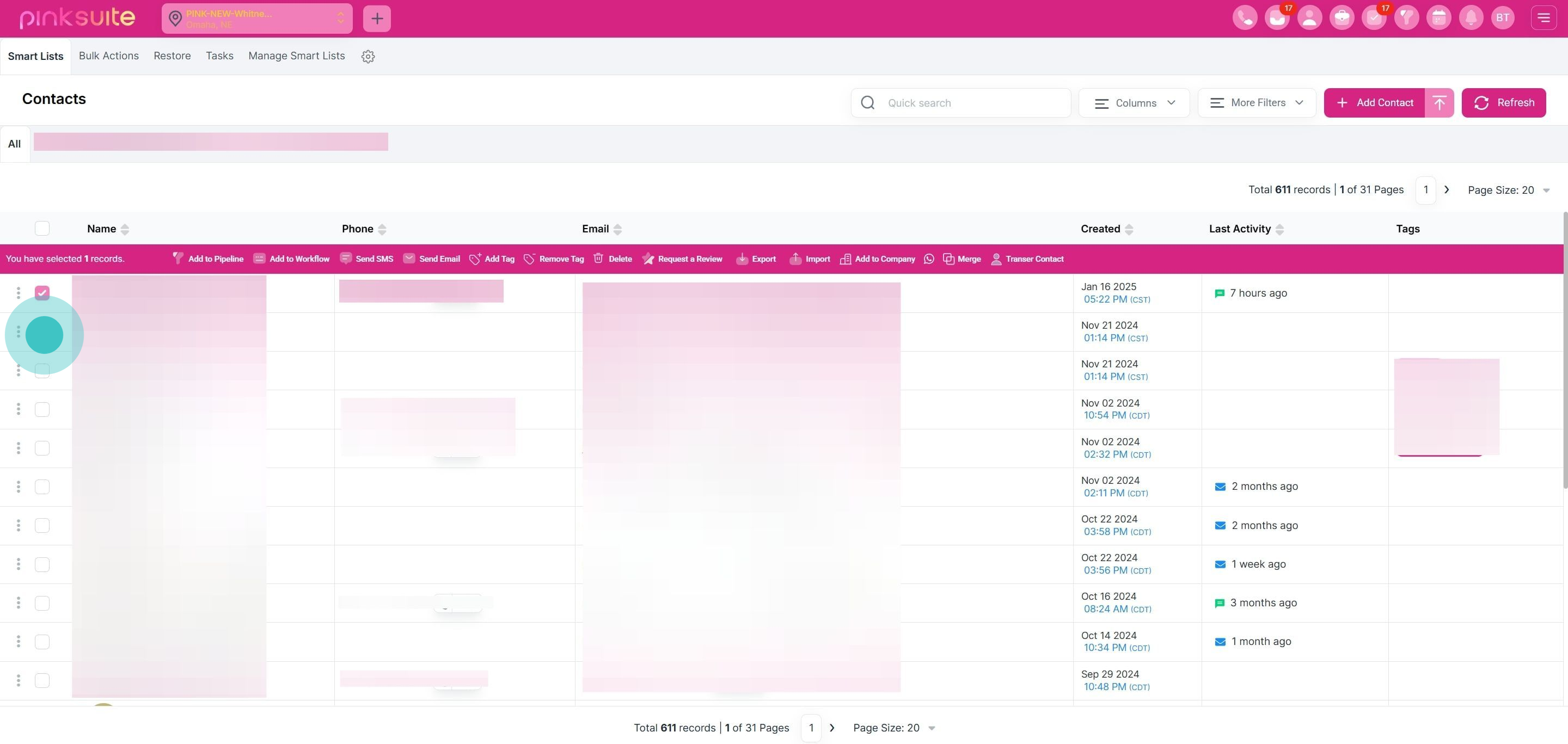Open the settings gear next to Manage Smart Lists
Screen dimensions: 1568x744
[367, 57]
